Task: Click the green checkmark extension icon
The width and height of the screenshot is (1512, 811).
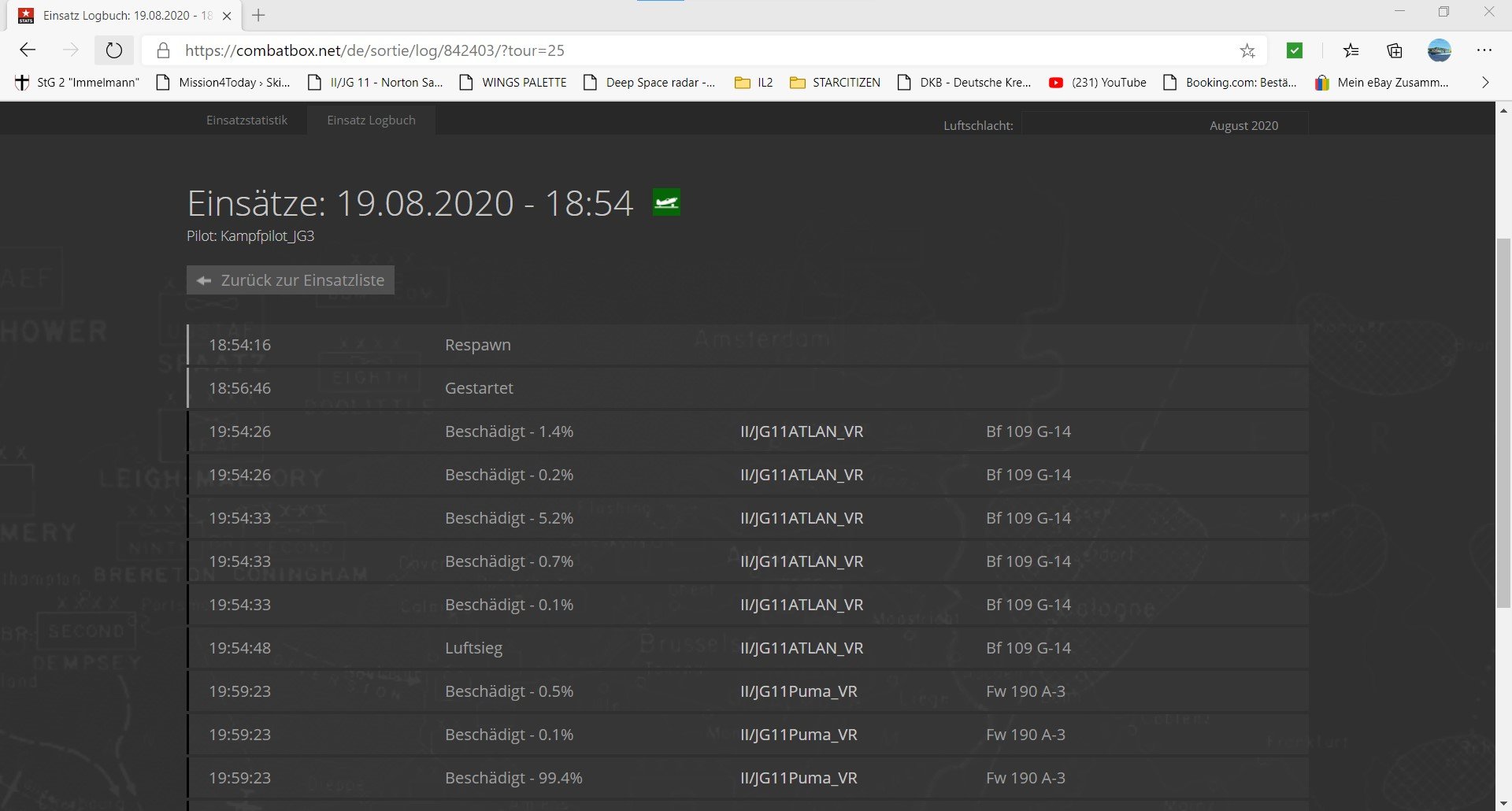Action: point(1294,51)
